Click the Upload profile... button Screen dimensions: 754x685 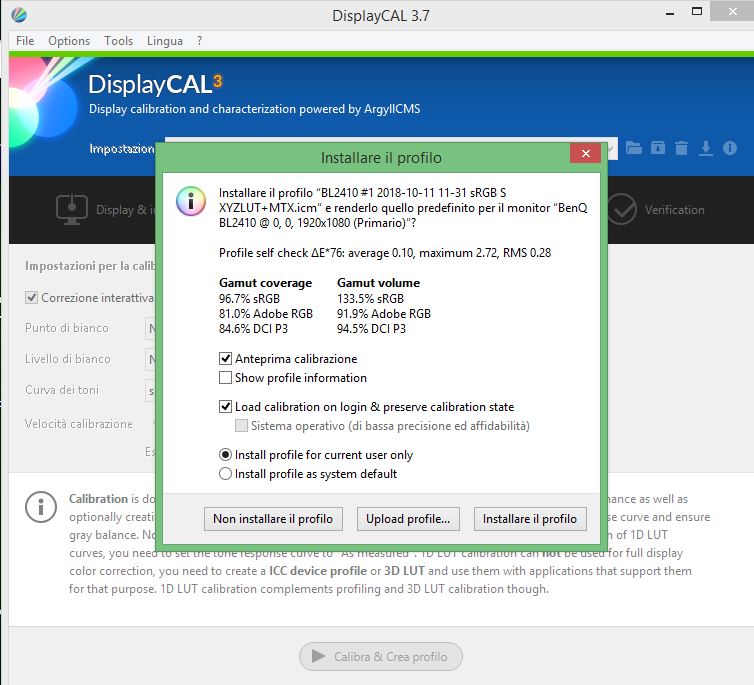click(x=408, y=519)
